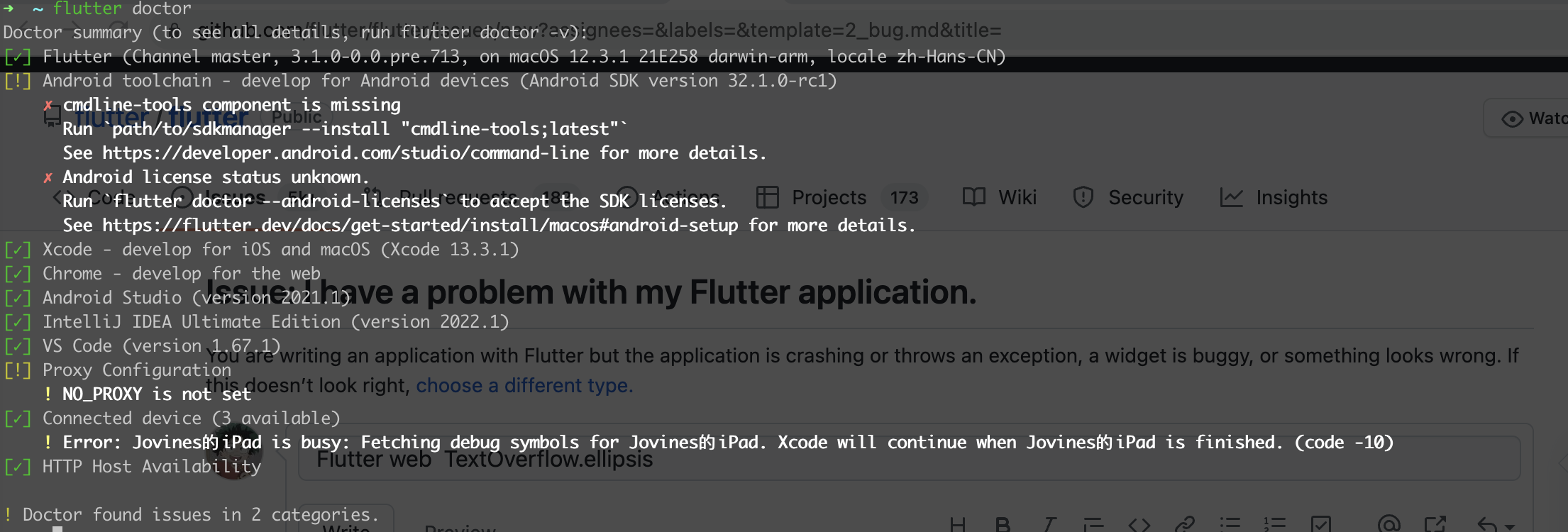This screenshot has width=1568, height=532.
Task: Follow the 'choose a different type' link
Action: pyautogui.click(x=524, y=385)
